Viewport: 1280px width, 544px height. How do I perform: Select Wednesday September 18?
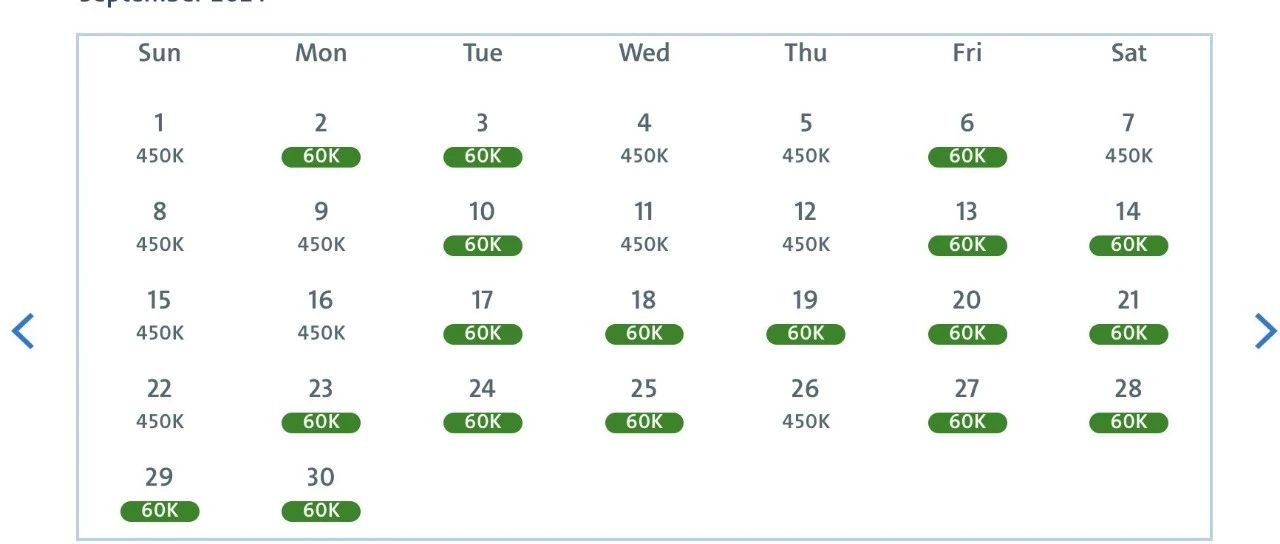coord(644,316)
